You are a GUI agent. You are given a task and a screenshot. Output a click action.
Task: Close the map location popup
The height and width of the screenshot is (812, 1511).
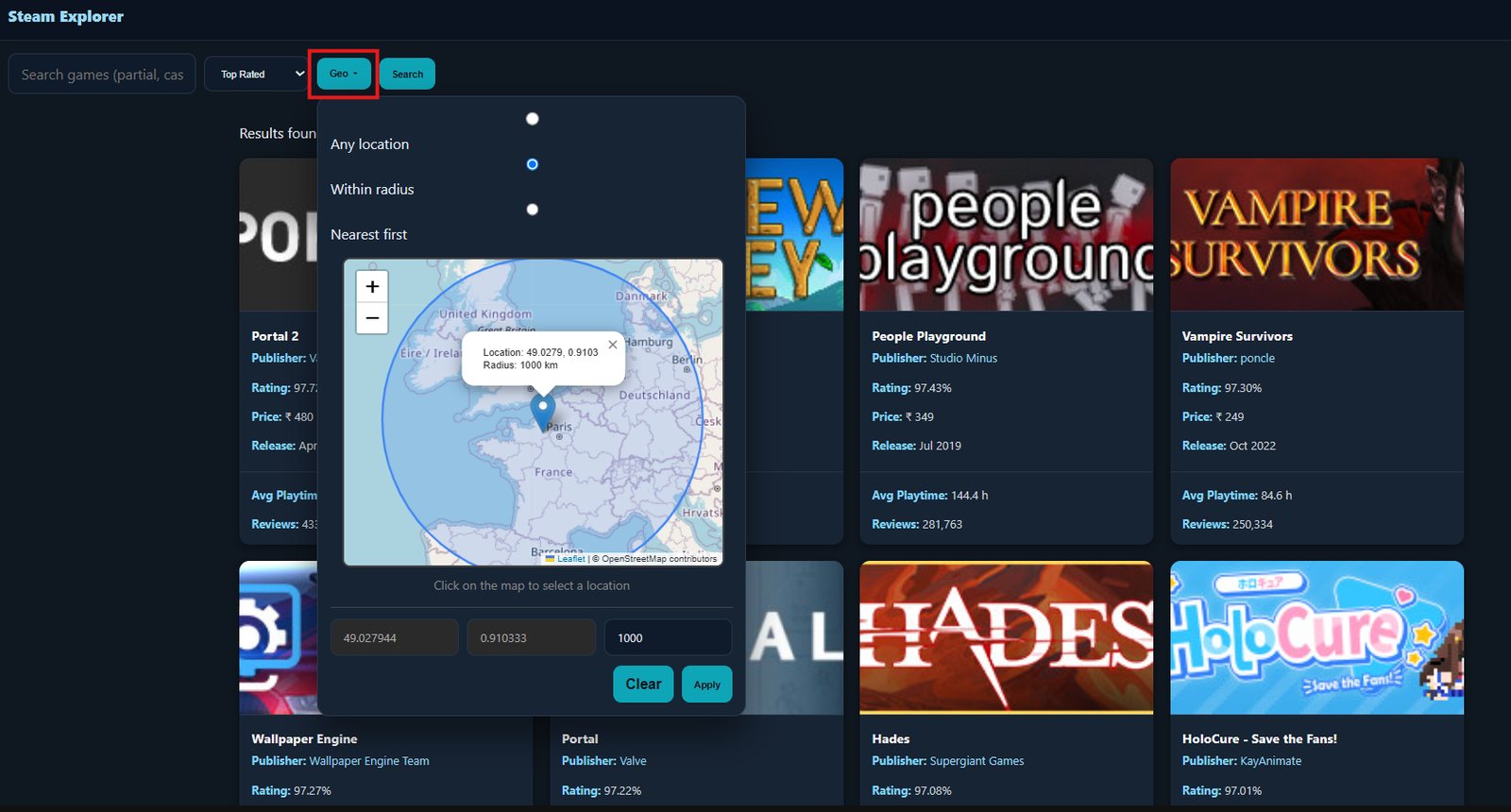tap(613, 345)
